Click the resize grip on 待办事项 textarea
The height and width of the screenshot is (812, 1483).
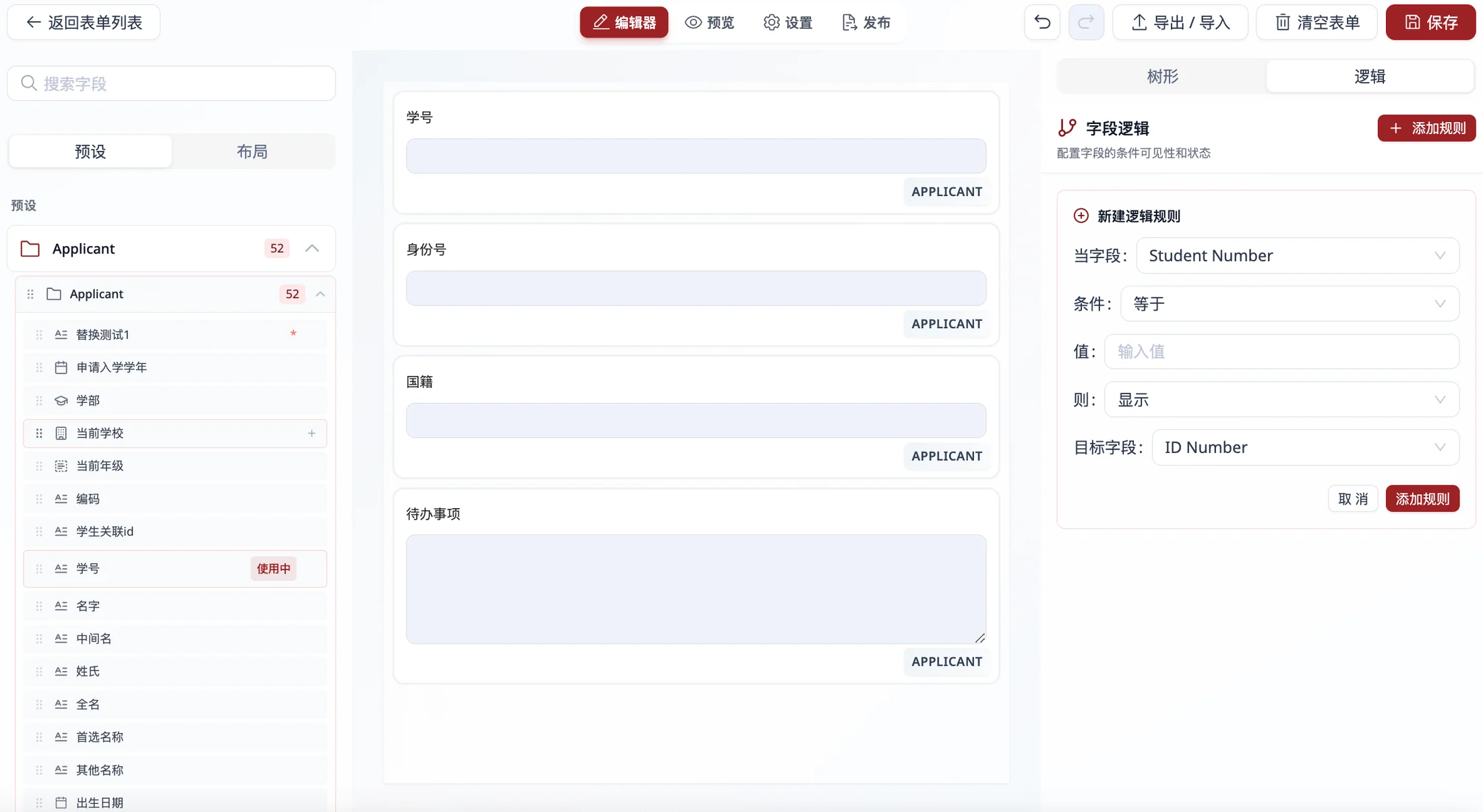tap(980, 637)
